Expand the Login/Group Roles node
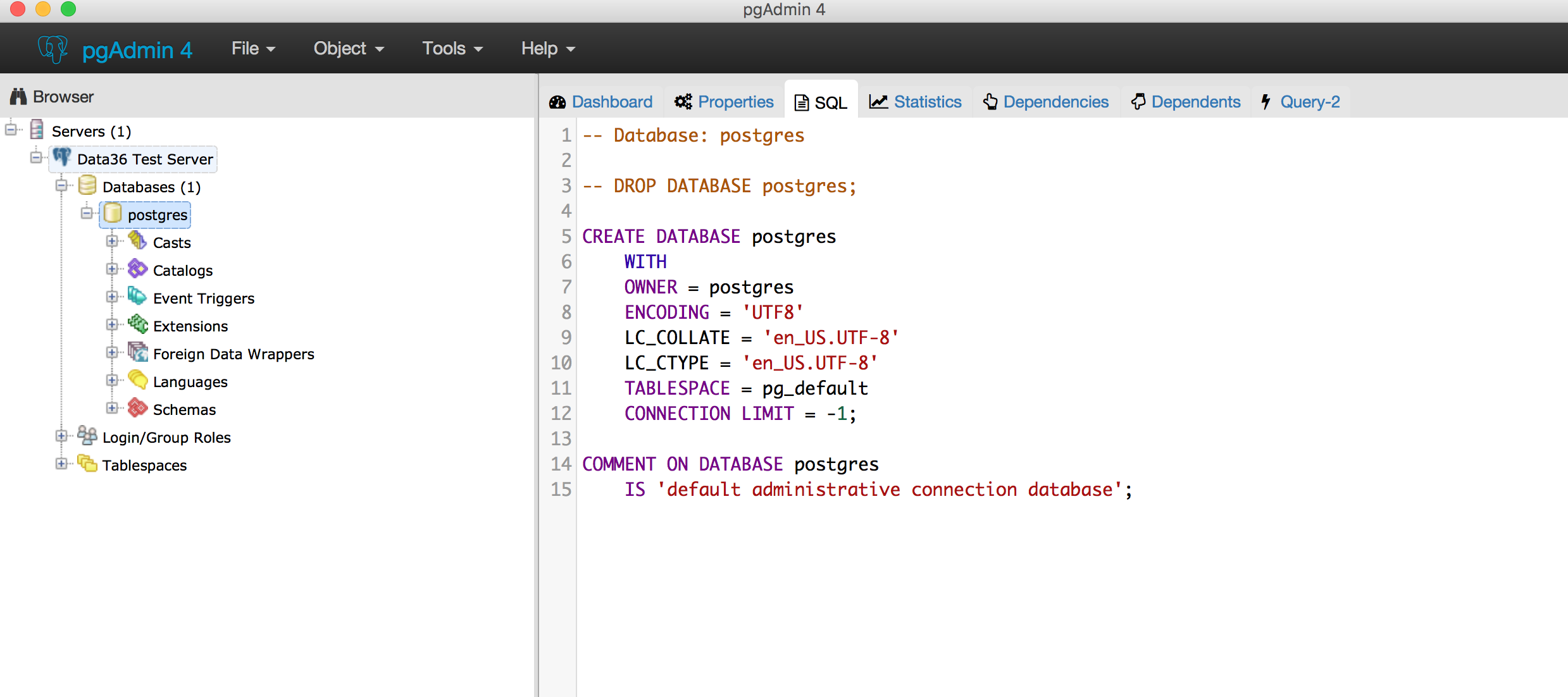Image resolution: width=1568 pixels, height=697 pixels. point(61,436)
